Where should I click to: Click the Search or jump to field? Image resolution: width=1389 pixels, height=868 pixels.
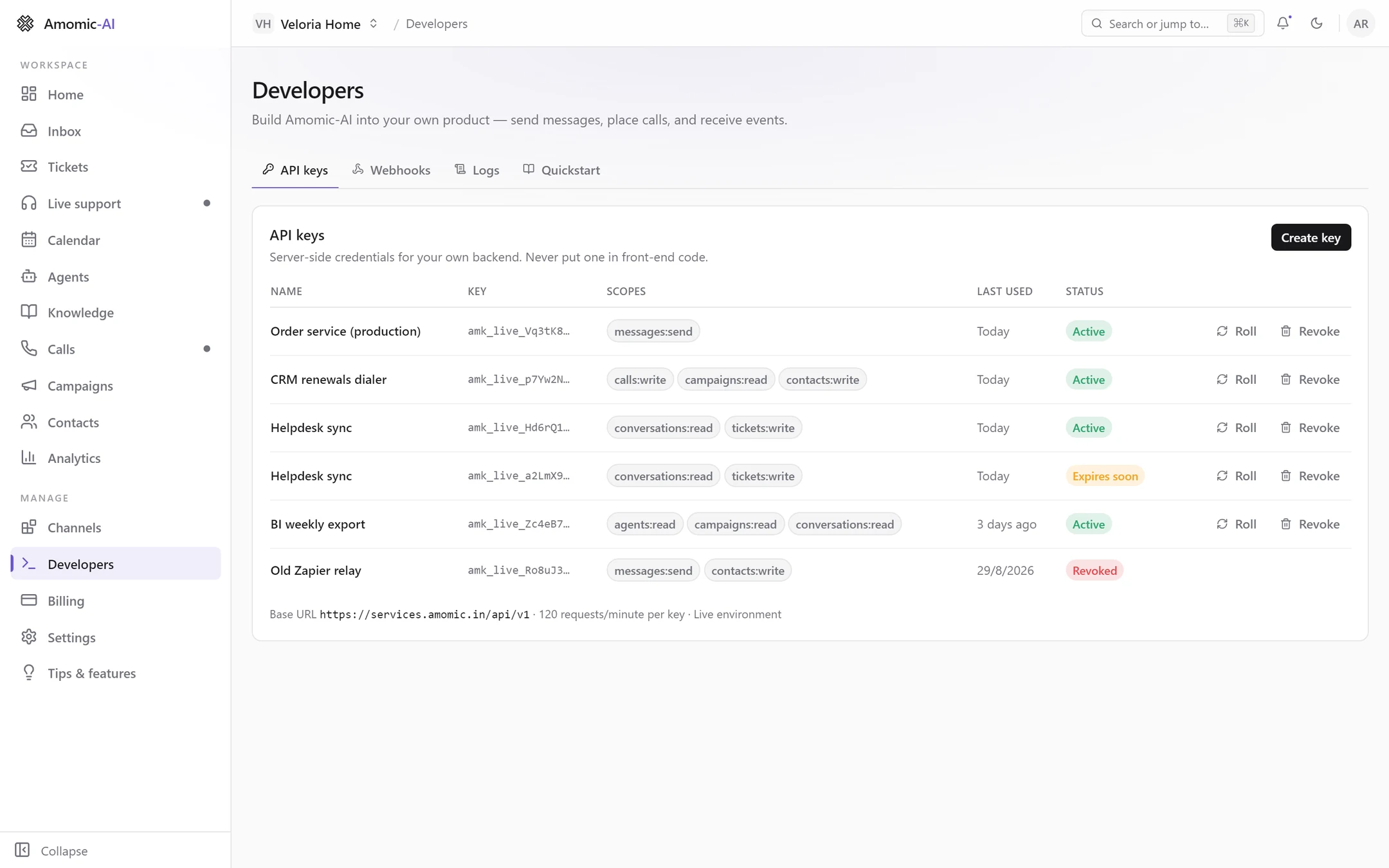coord(1172,24)
